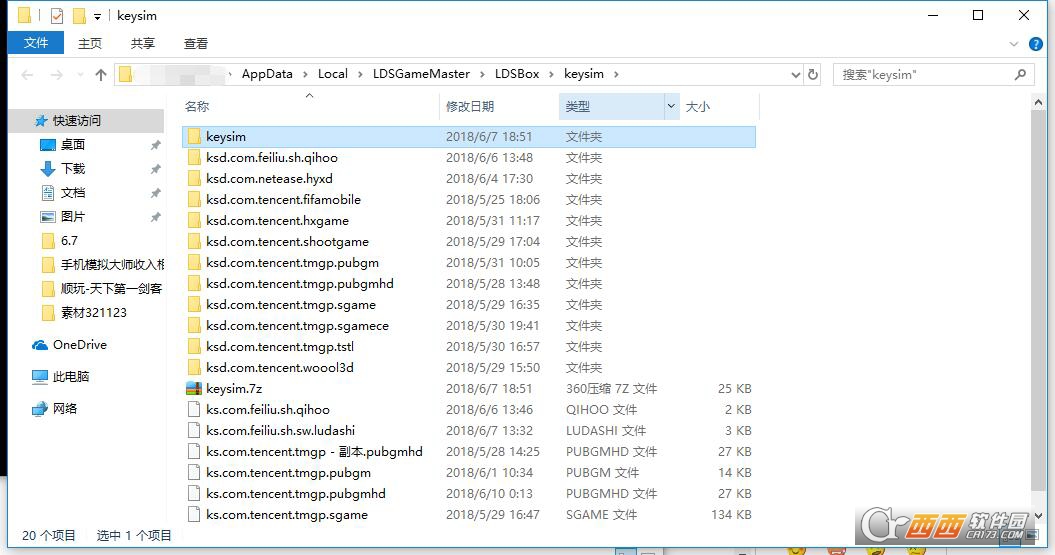
Task: Expand the chevron after keysim in path
Action: pos(616,74)
